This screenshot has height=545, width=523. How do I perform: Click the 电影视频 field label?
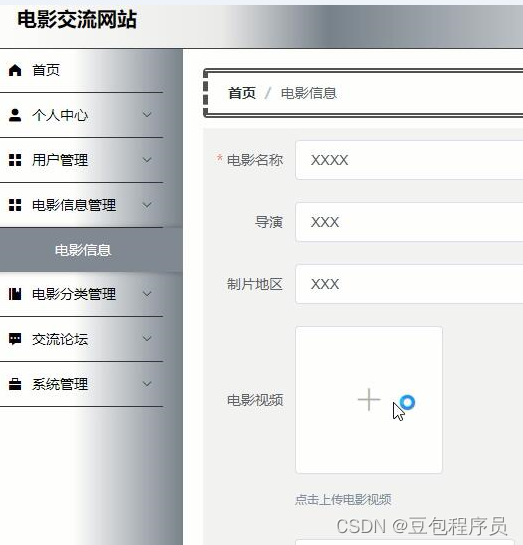(x=255, y=400)
